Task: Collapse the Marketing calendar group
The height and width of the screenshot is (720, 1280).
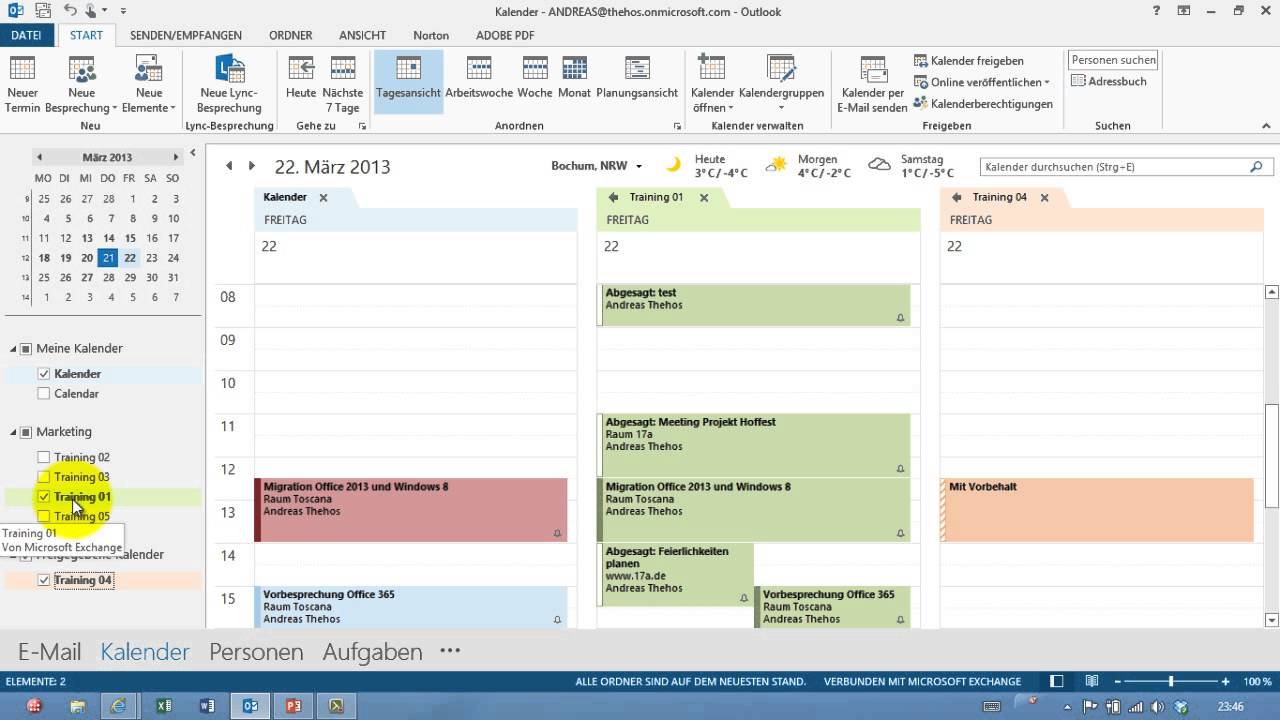Action: (x=14, y=432)
